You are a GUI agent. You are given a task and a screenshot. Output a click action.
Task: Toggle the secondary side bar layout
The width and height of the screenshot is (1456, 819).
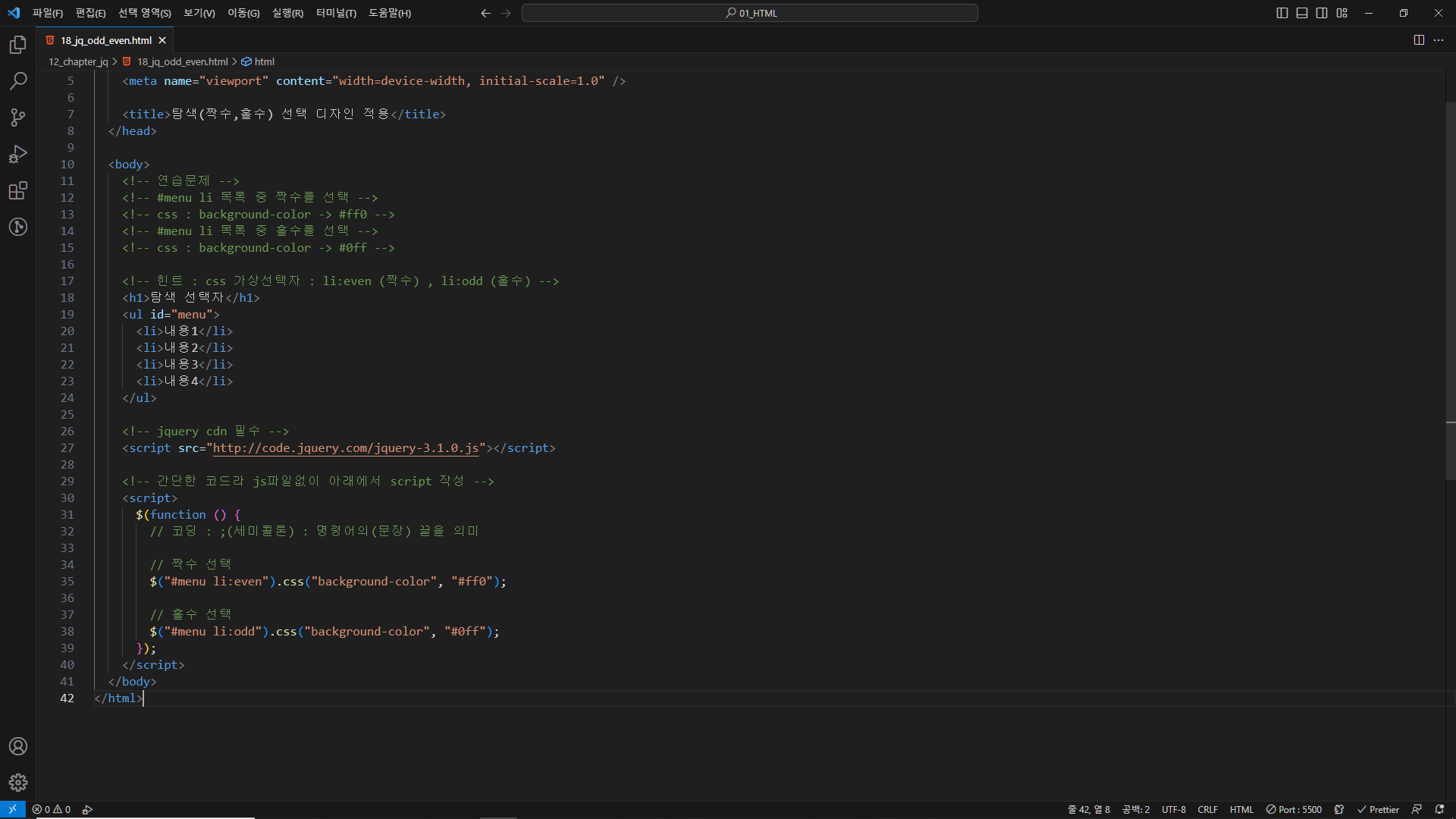[x=1322, y=13]
